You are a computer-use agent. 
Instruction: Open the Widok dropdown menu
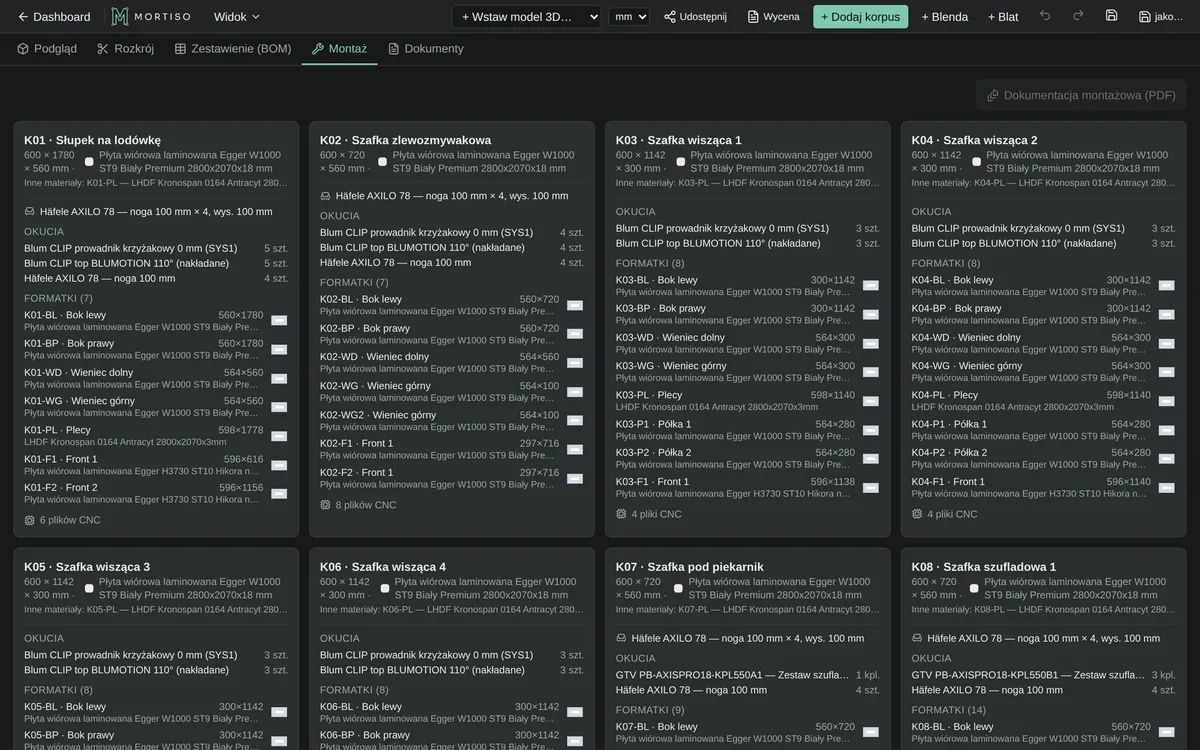(x=237, y=16)
